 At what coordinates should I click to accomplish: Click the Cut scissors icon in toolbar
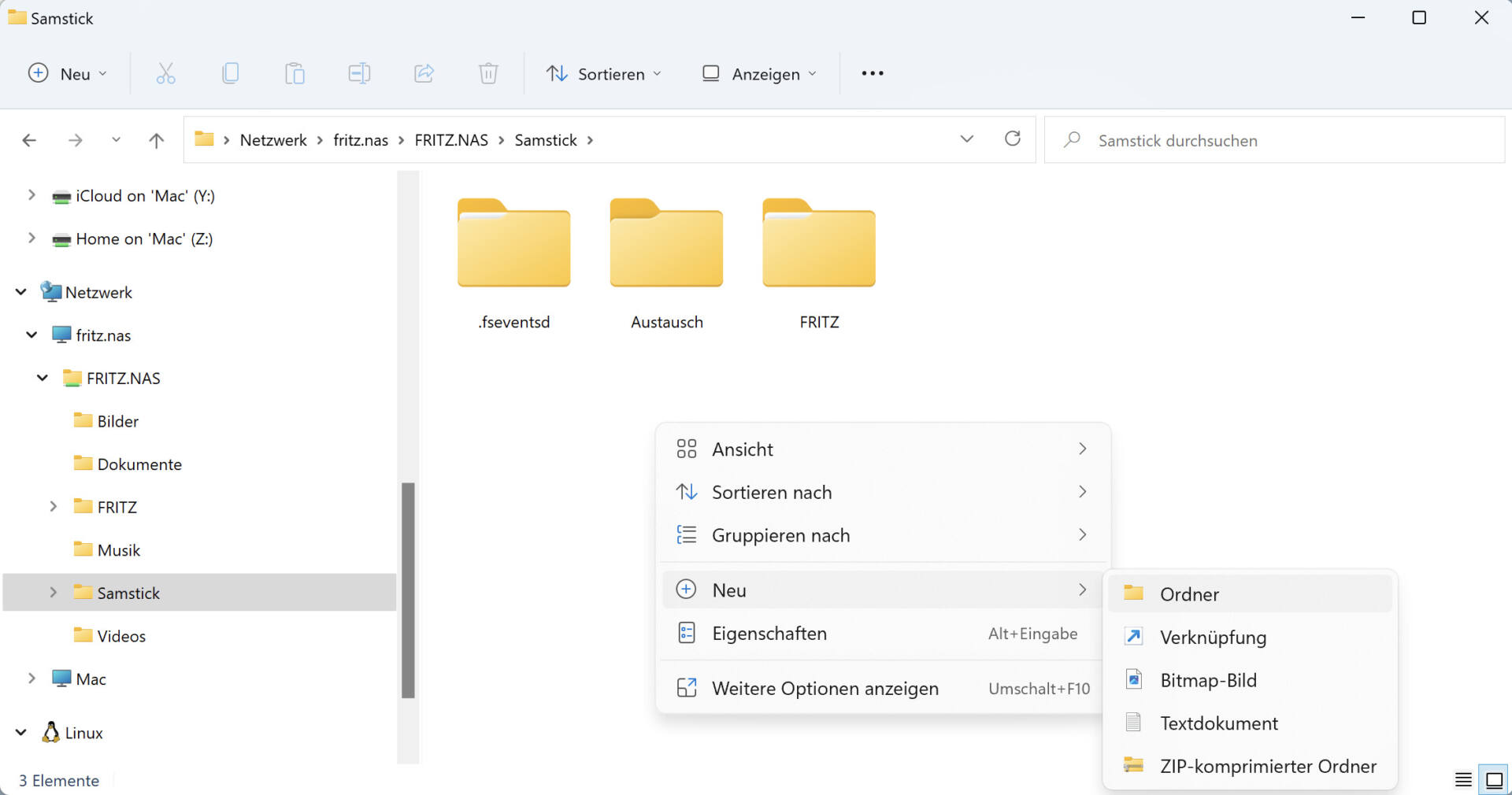[x=165, y=74]
